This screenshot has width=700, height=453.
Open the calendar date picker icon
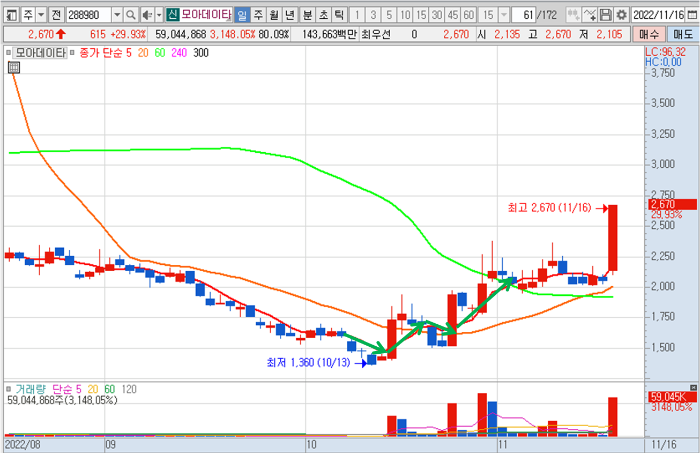point(692,15)
